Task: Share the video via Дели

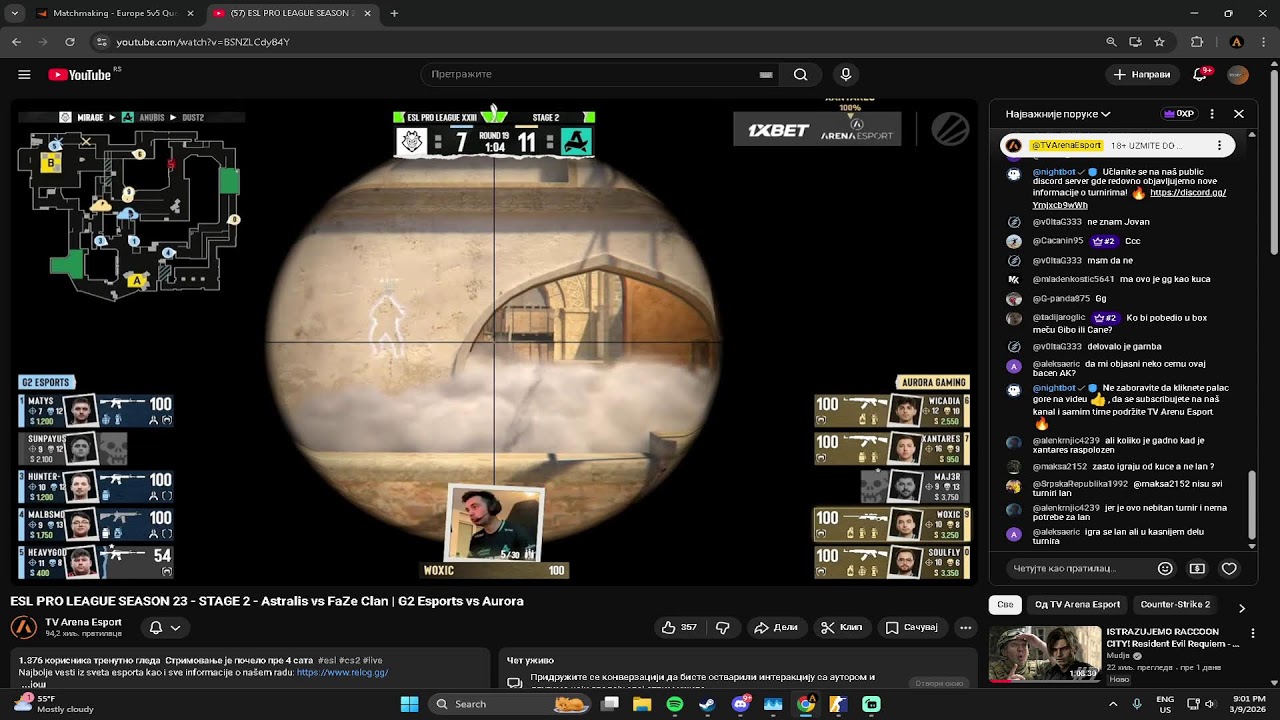Action: tap(776, 627)
